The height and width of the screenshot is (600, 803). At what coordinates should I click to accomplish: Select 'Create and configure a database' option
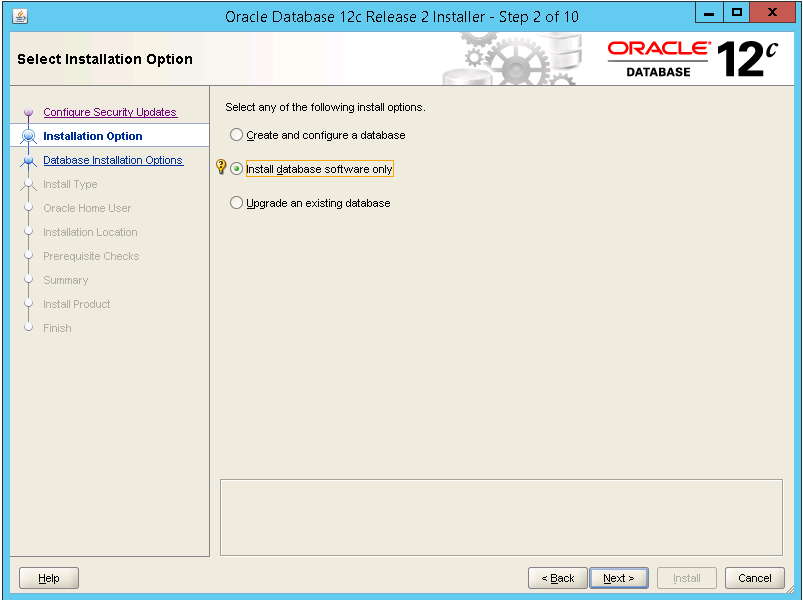(x=237, y=135)
